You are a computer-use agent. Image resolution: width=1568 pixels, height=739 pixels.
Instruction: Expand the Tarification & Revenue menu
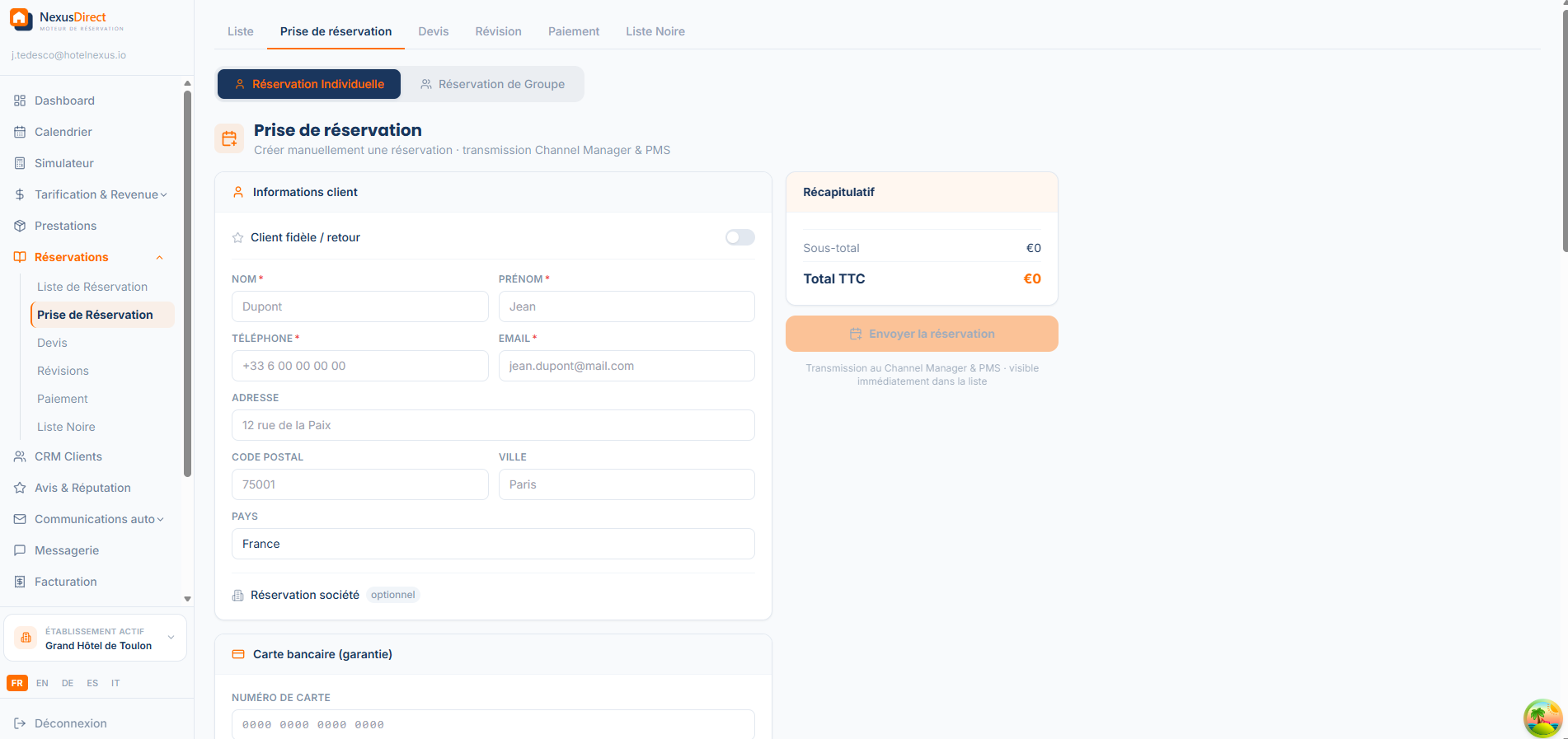tap(91, 194)
